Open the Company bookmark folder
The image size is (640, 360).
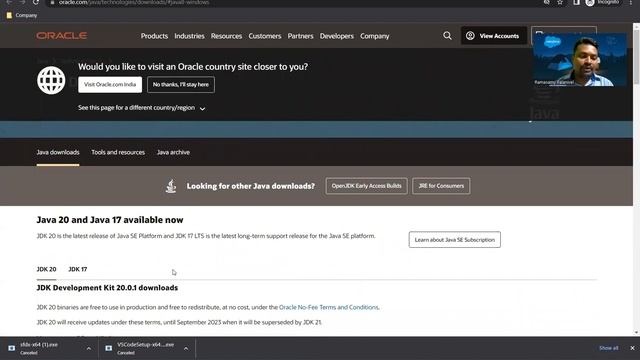pyautogui.click(x=22, y=15)
